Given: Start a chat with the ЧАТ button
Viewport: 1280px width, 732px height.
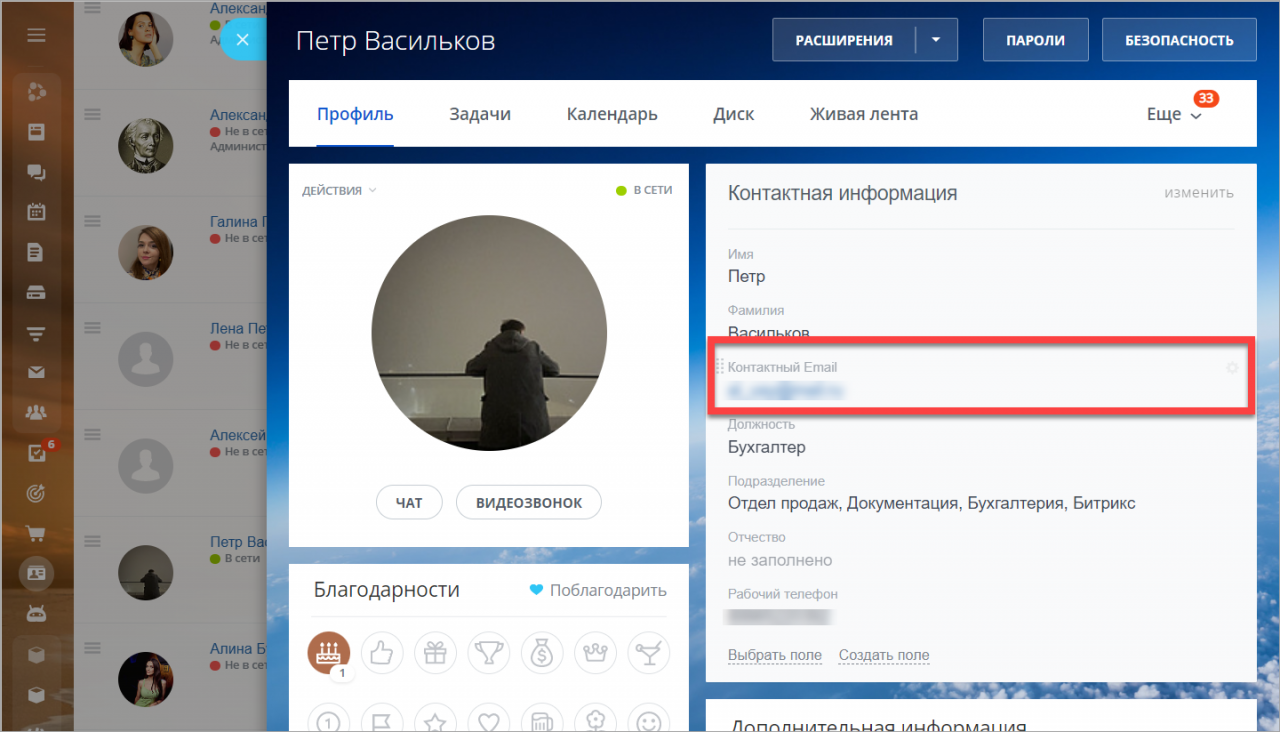Looking at the screenshot, I should pos(409,503).
